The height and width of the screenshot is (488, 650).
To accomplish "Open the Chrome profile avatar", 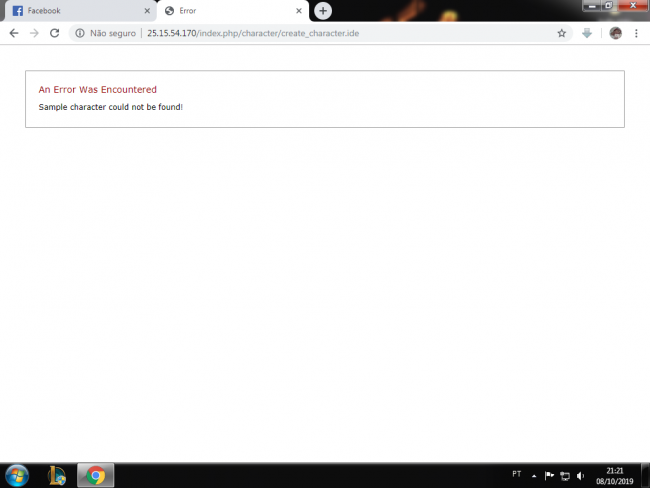I will [x=615, y=33].
